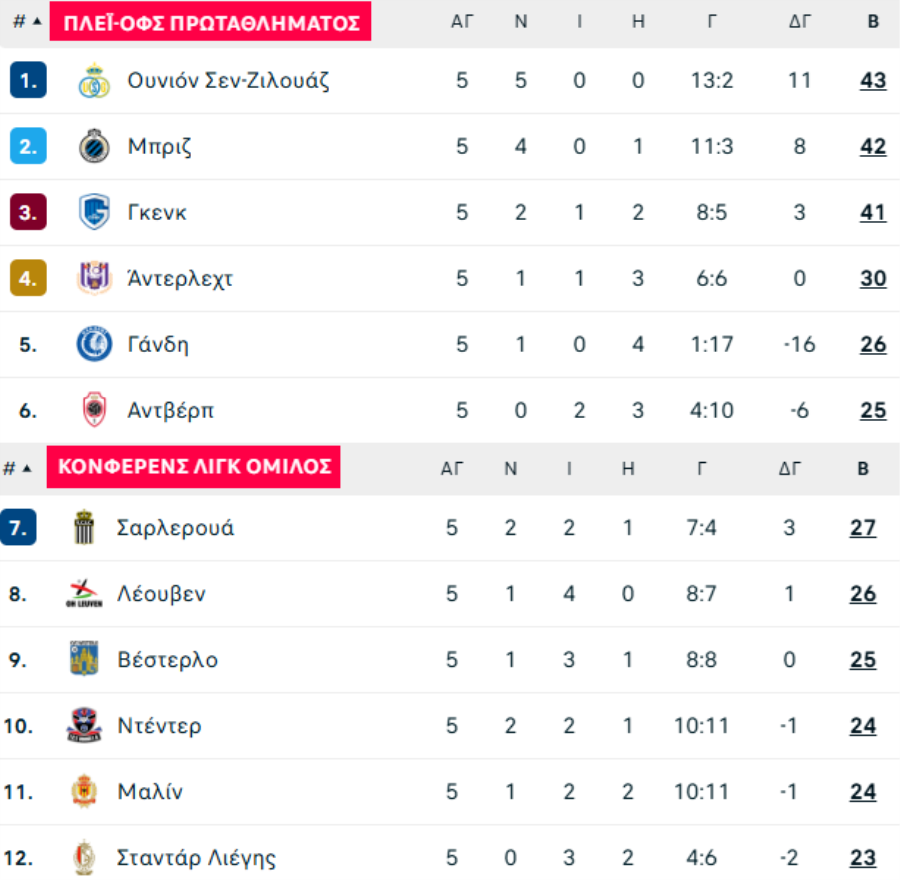The height and width of the screenshot is (880, 900).
Task: Select ΠΛΕΪ-ΟΦΣ ΠΡΩΤΑΘΛΗΜΑΤΟΣ tab
Action: point(210,21)
